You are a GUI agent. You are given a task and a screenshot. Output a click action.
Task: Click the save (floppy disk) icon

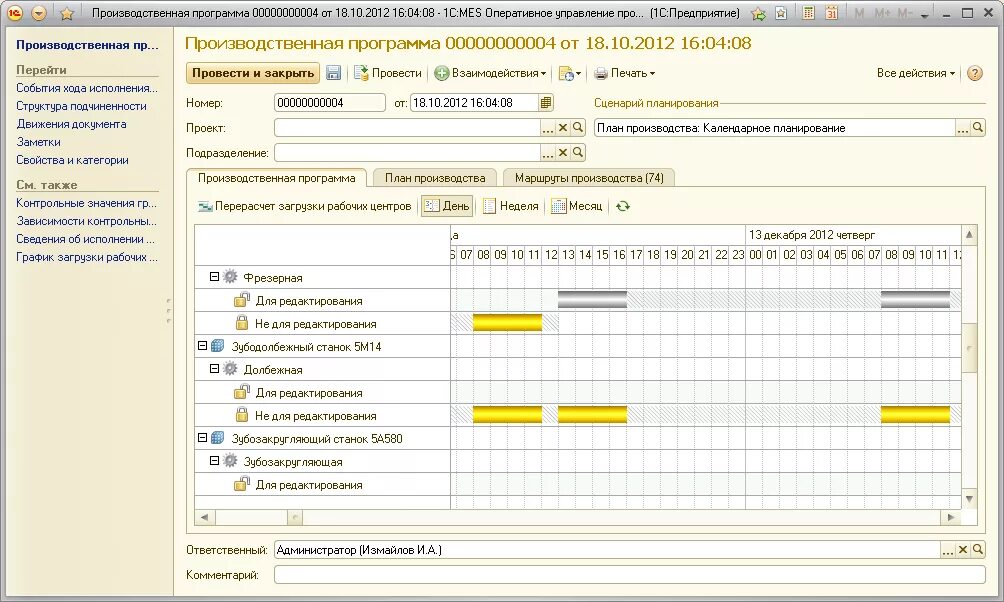(334, 72)
